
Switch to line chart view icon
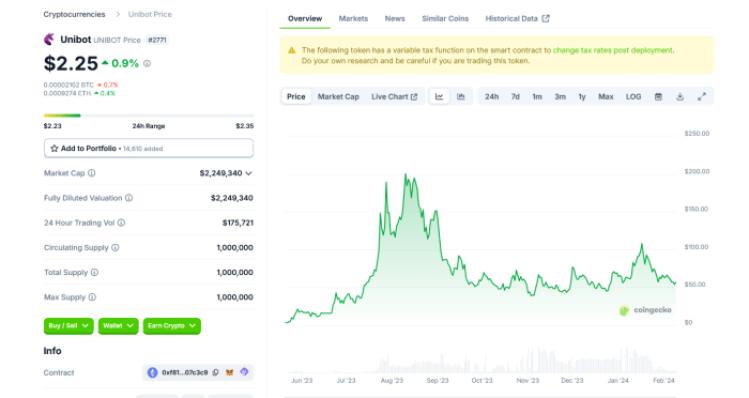pos(439,97)
